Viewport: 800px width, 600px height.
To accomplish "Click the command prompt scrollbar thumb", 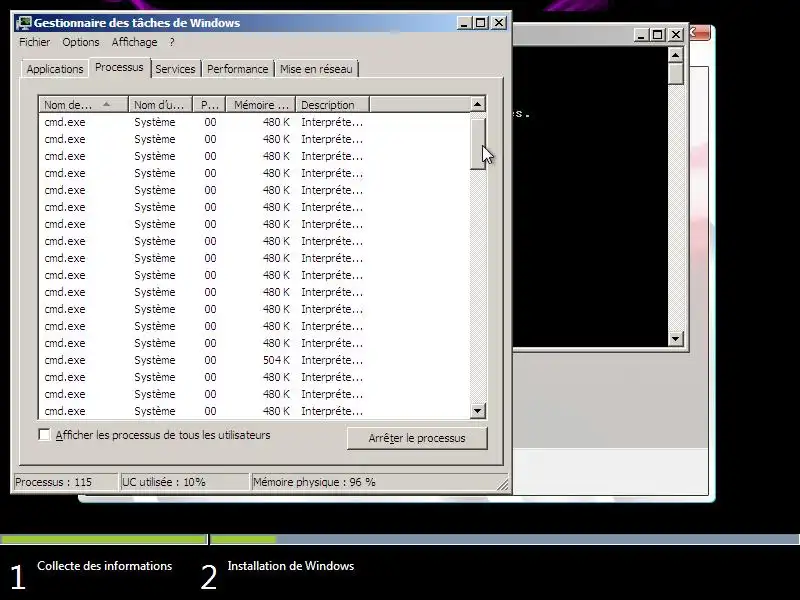I will (676, 73).
